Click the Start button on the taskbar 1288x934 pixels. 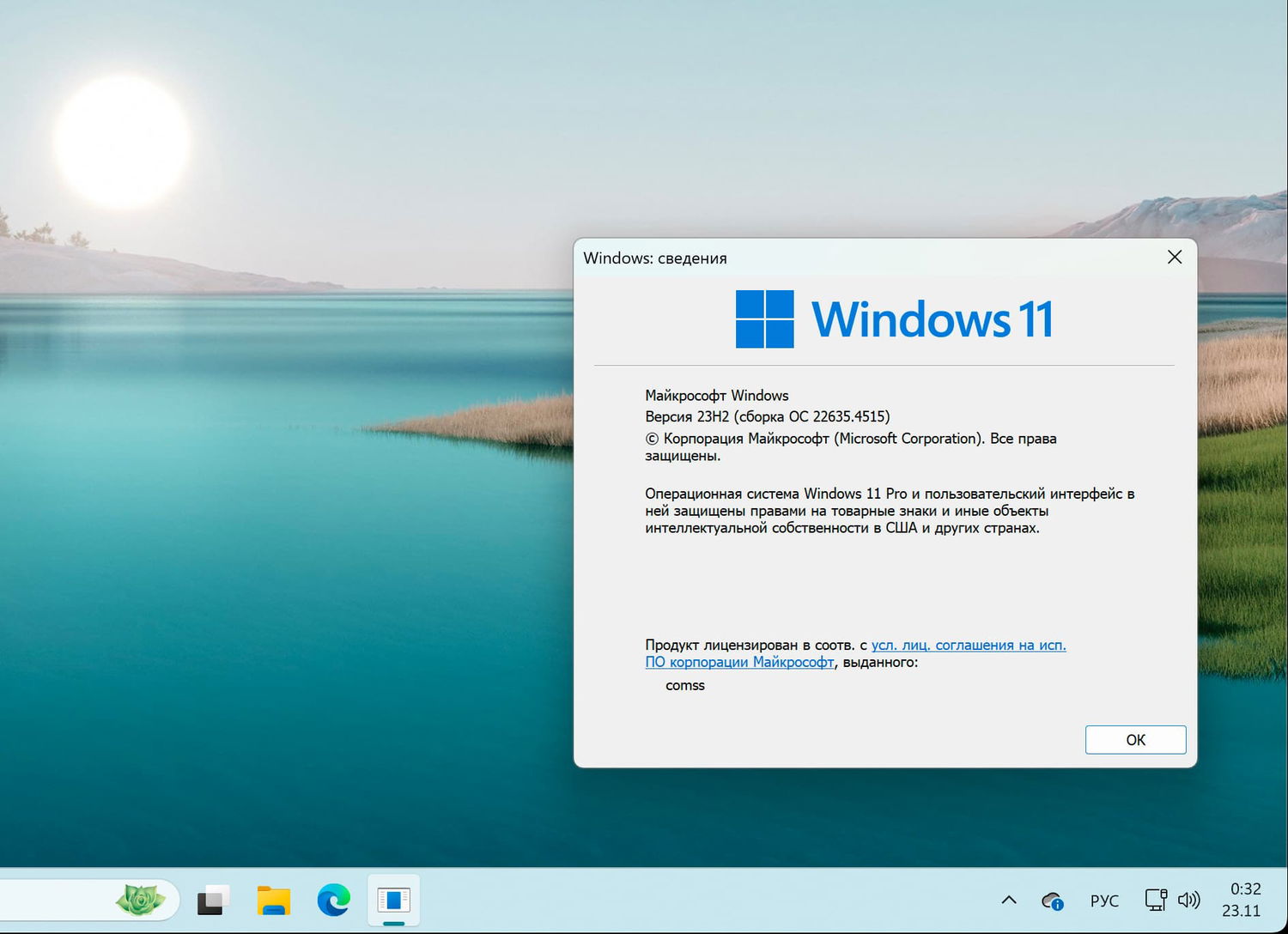pyautogui.click(x=142, y=901)
